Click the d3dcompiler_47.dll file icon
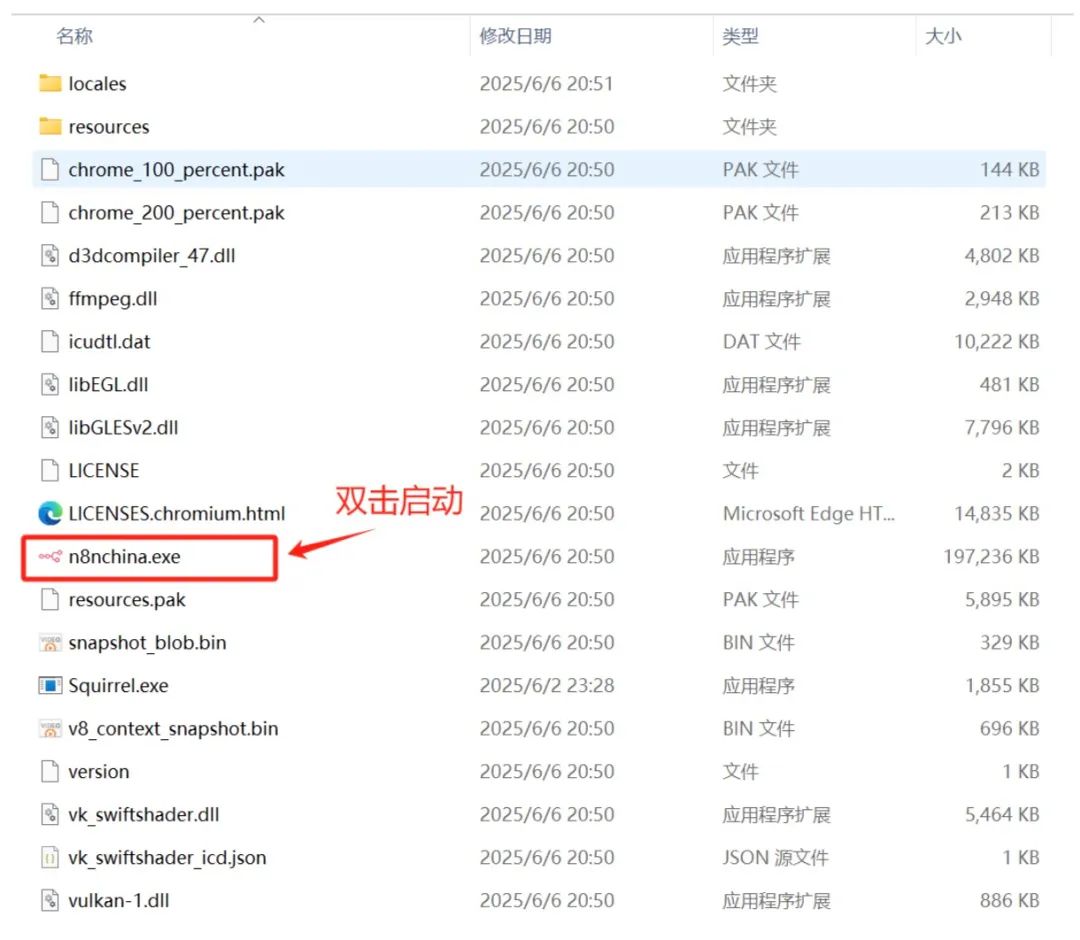1080x940 pixels. click(x=50, y=255)
